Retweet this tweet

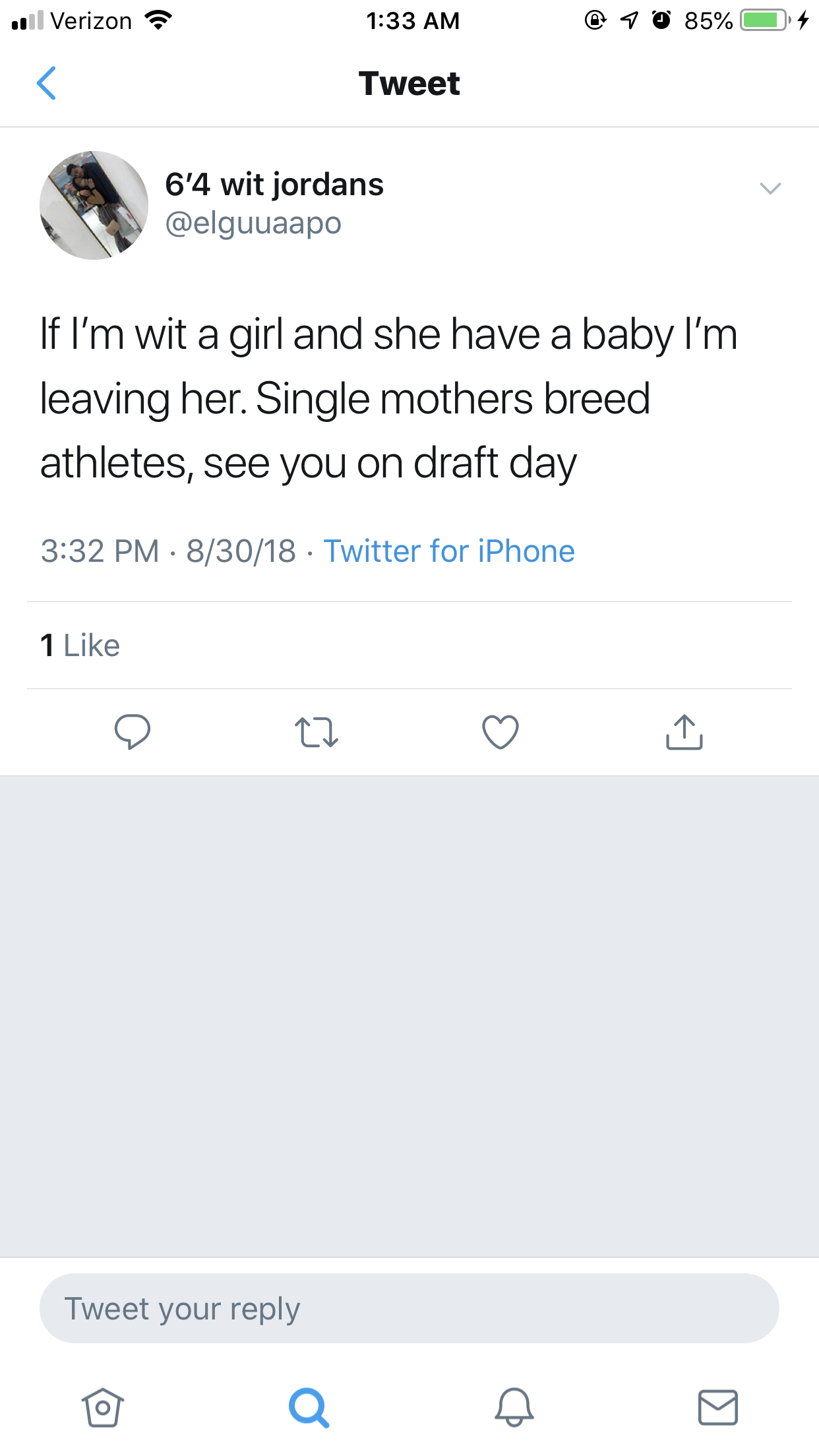pyautogui.click(x=317, y=732)
